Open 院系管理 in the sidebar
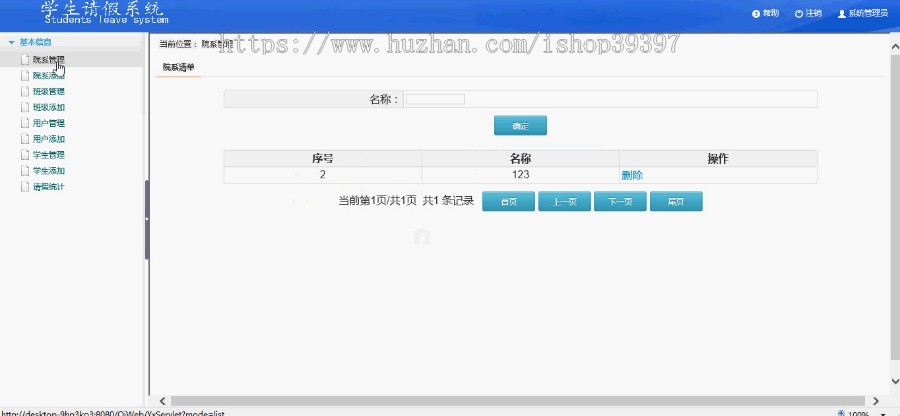Screen dimensions: 900x416 coord(48,59)
